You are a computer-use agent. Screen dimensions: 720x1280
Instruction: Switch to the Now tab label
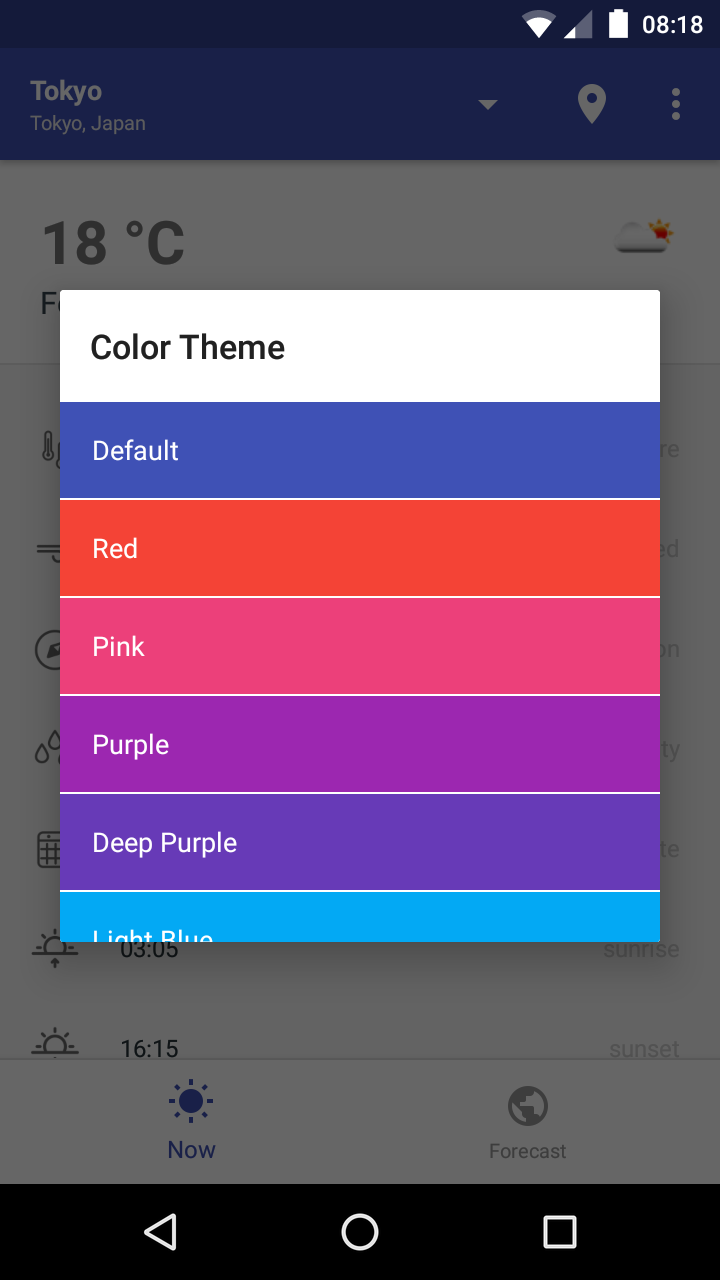[191, 1150]
